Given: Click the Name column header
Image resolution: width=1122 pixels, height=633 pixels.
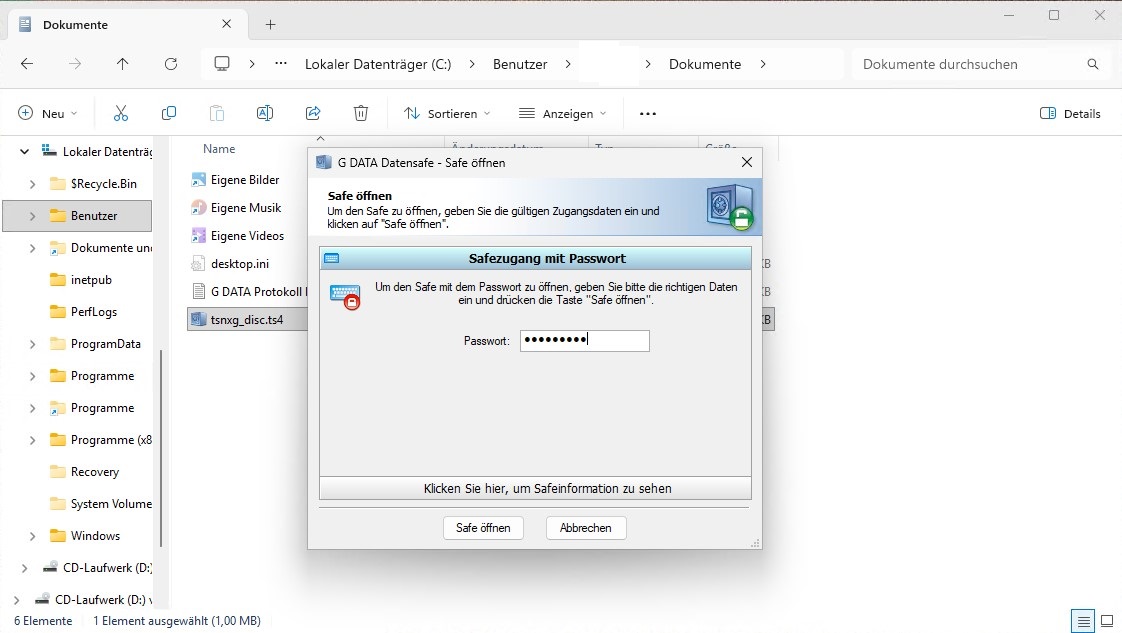Looking at the screenshot, I should pyautogui.click(x=219, y=149).
